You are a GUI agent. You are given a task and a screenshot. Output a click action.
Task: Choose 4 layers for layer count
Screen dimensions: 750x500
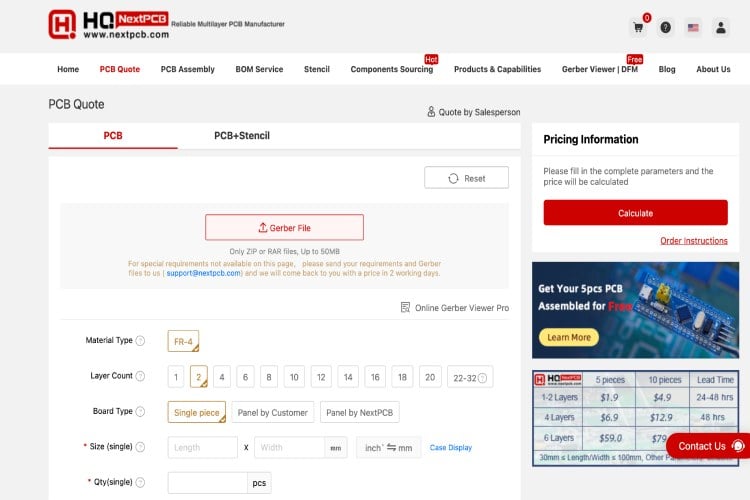pos(222,377)
